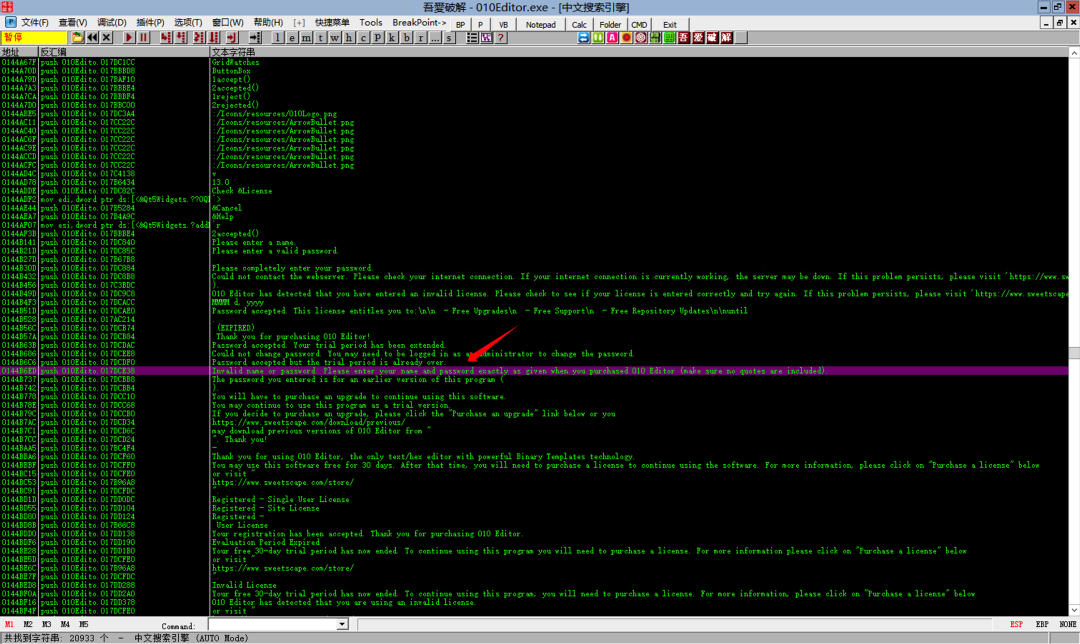Click the red Run play icon
Viewport: 1080px width, 644px height.
[x=129, y=38]
